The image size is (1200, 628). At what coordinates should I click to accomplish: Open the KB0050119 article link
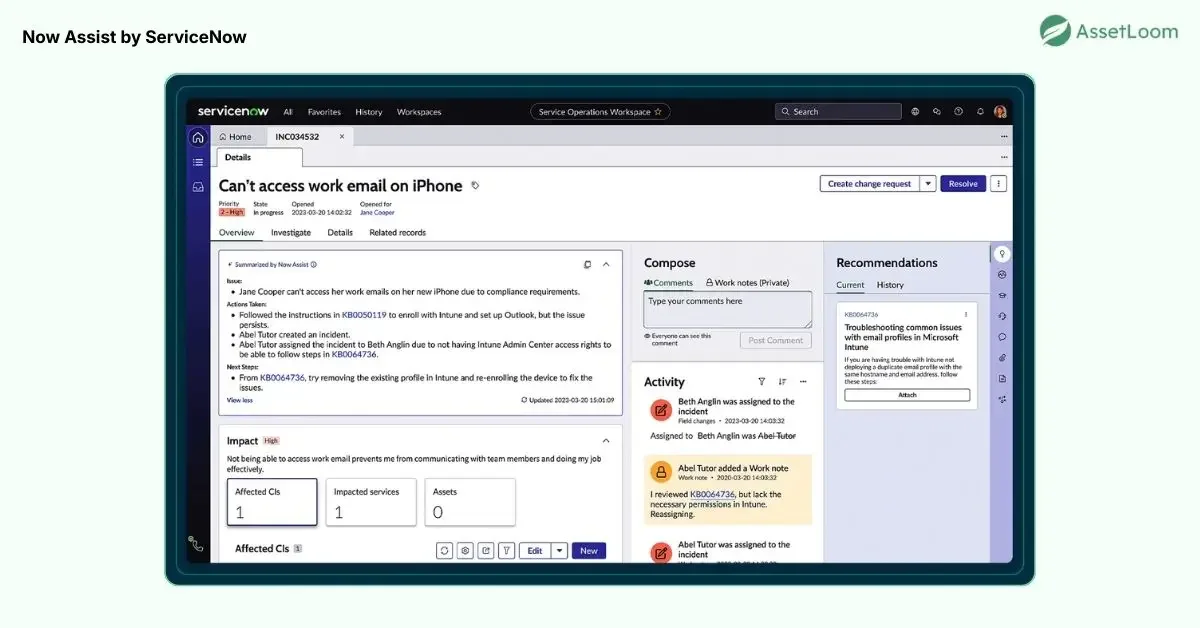click(x=364, y=314)
